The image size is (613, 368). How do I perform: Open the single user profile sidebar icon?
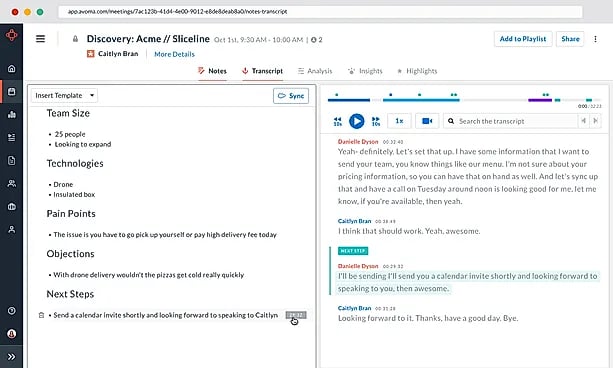click(12, 230)
